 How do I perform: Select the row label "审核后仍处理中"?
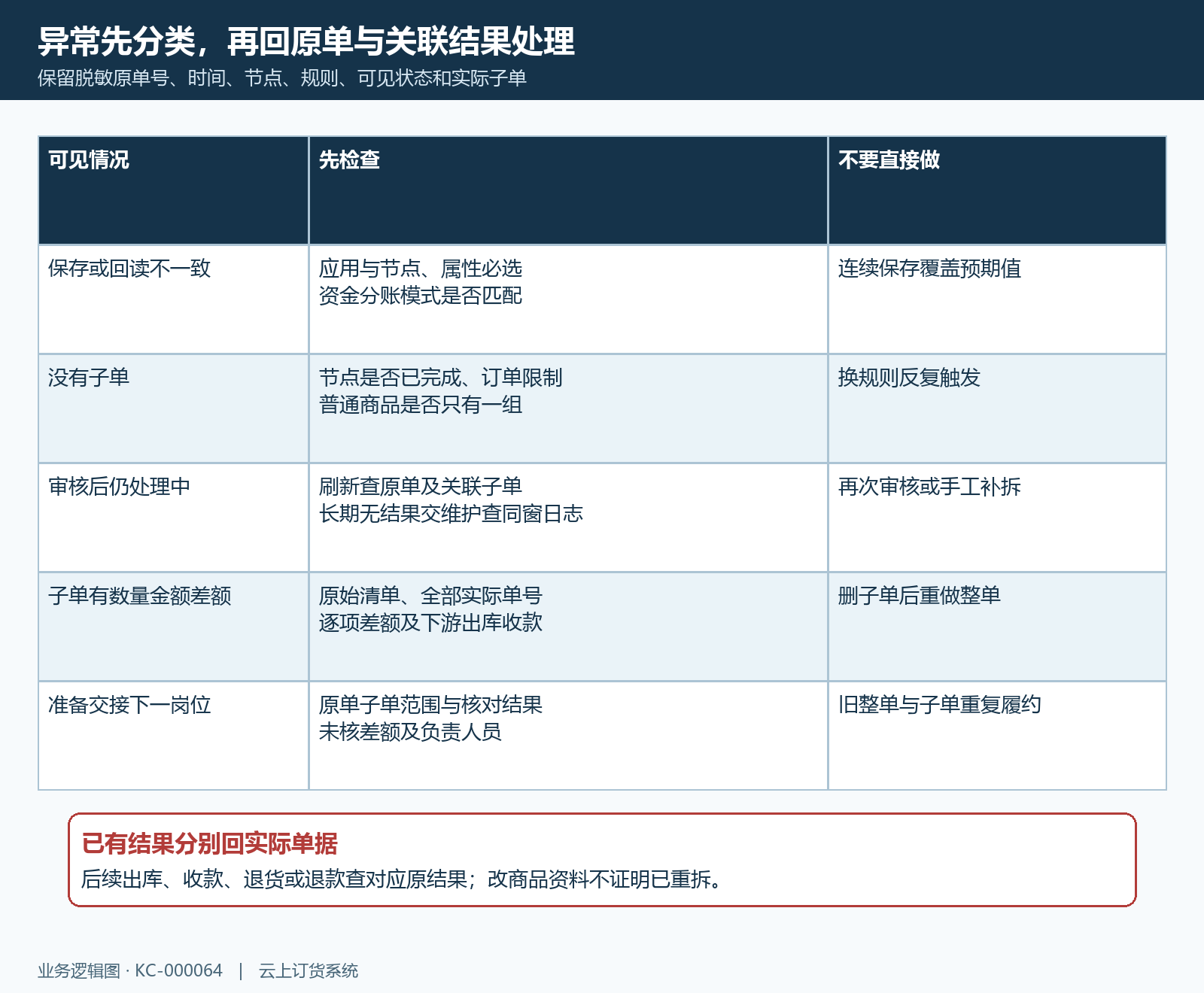click(x=120, y=487)
